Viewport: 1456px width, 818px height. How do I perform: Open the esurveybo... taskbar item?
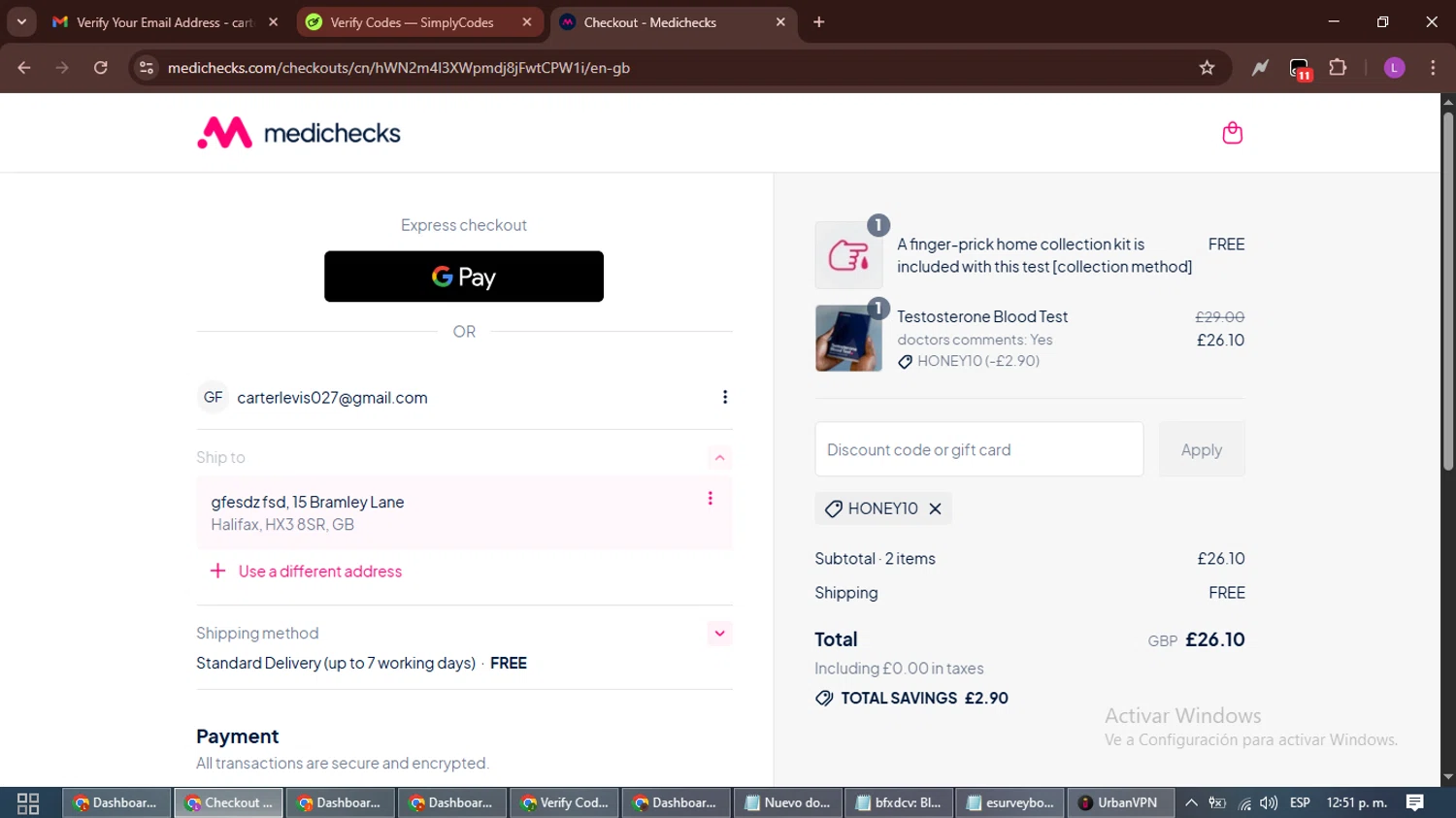pos(1010,802)
